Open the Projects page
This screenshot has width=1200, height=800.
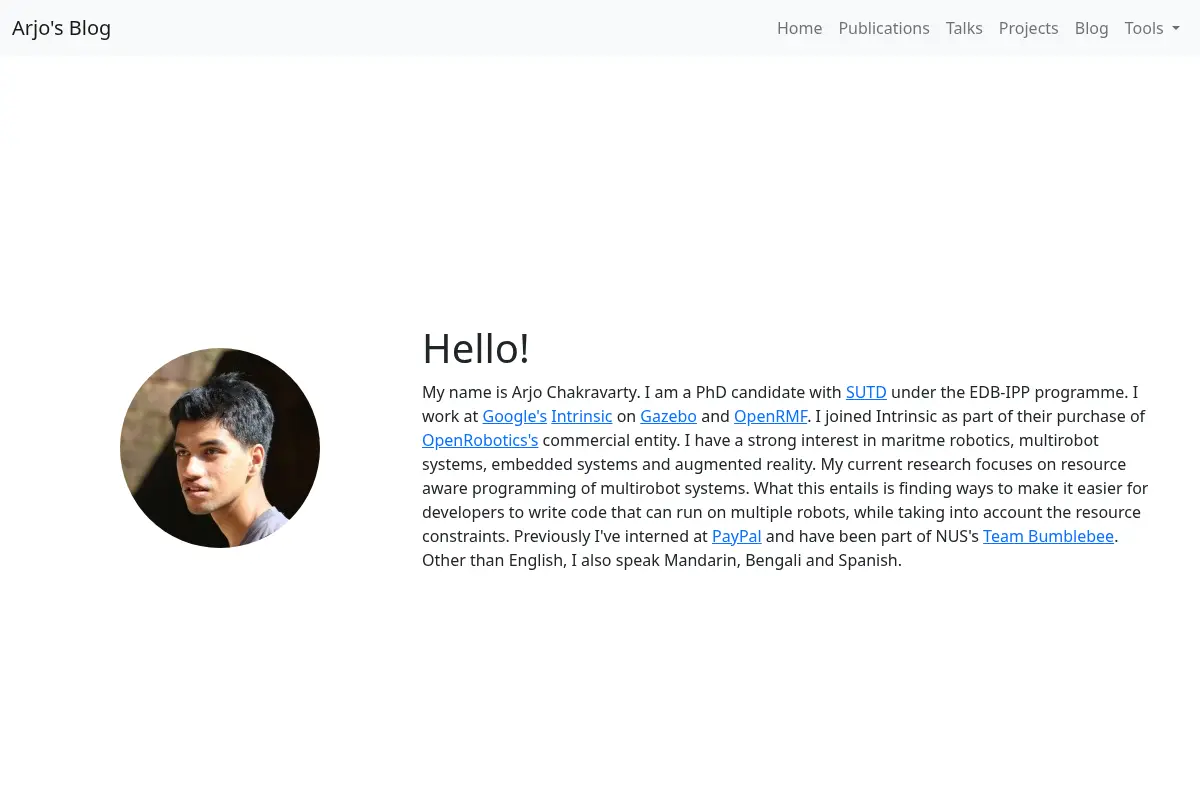click(x=1028, y=28)
